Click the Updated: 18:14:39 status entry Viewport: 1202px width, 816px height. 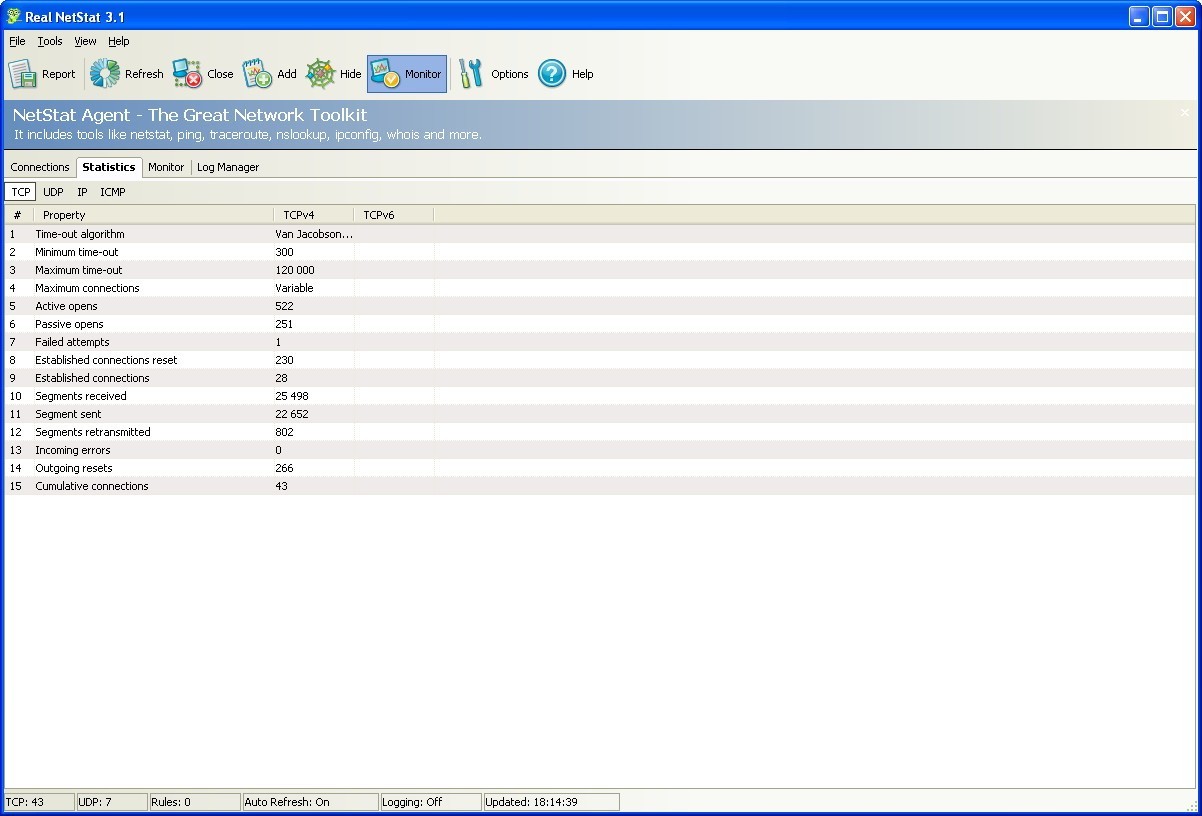552,802
